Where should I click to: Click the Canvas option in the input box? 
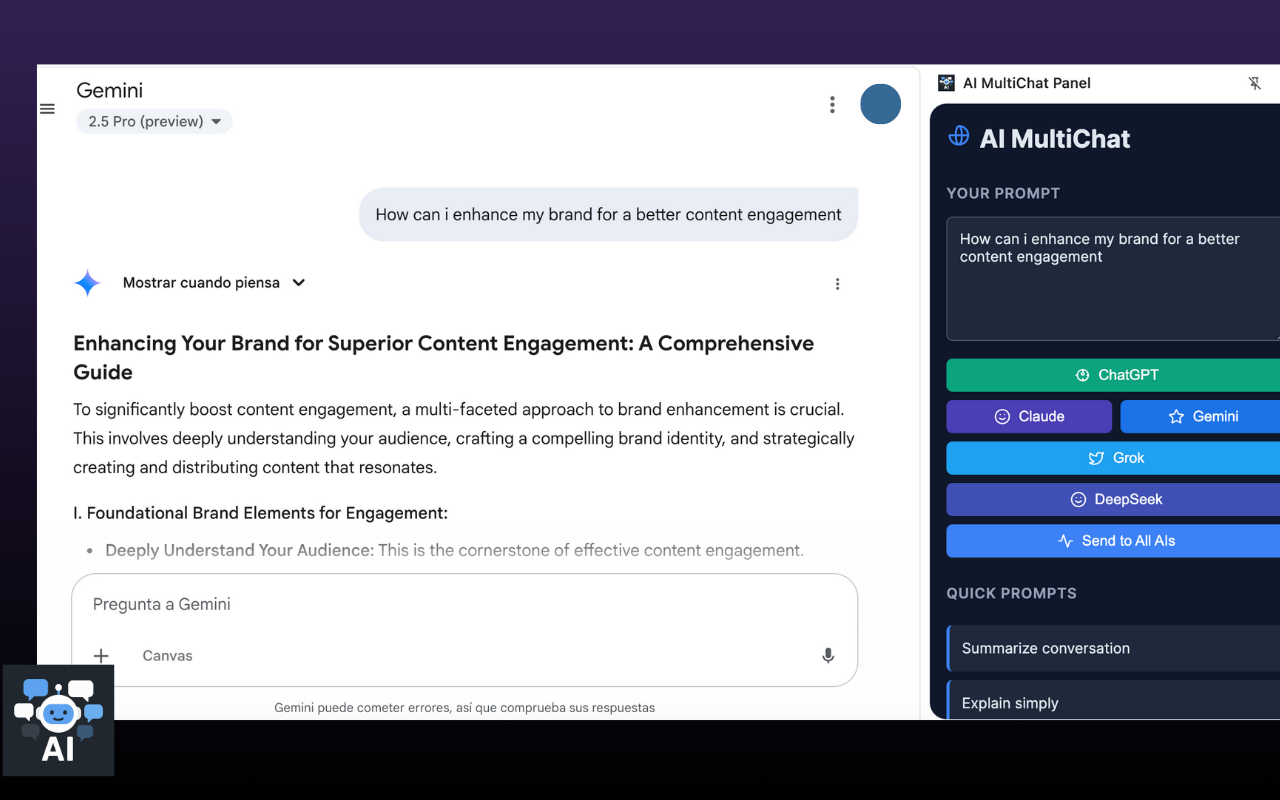tap(167, 656)
